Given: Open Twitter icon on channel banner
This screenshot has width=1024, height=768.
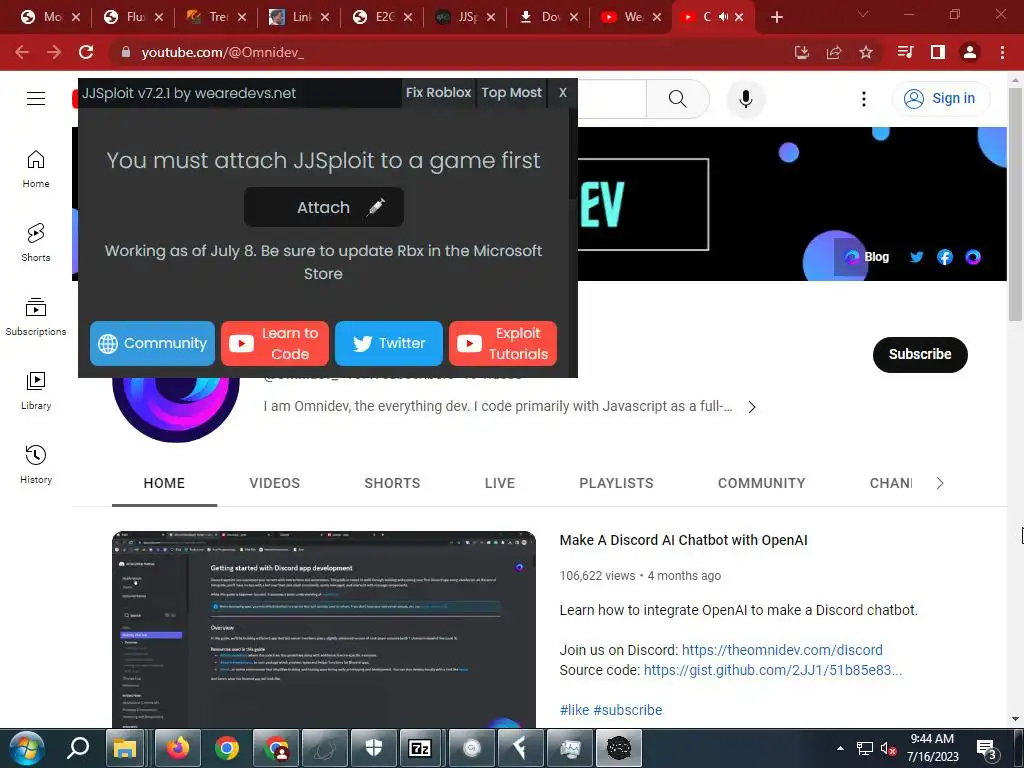Looking at the screenshot, I should pyautogui.click(x=916, y=257).
